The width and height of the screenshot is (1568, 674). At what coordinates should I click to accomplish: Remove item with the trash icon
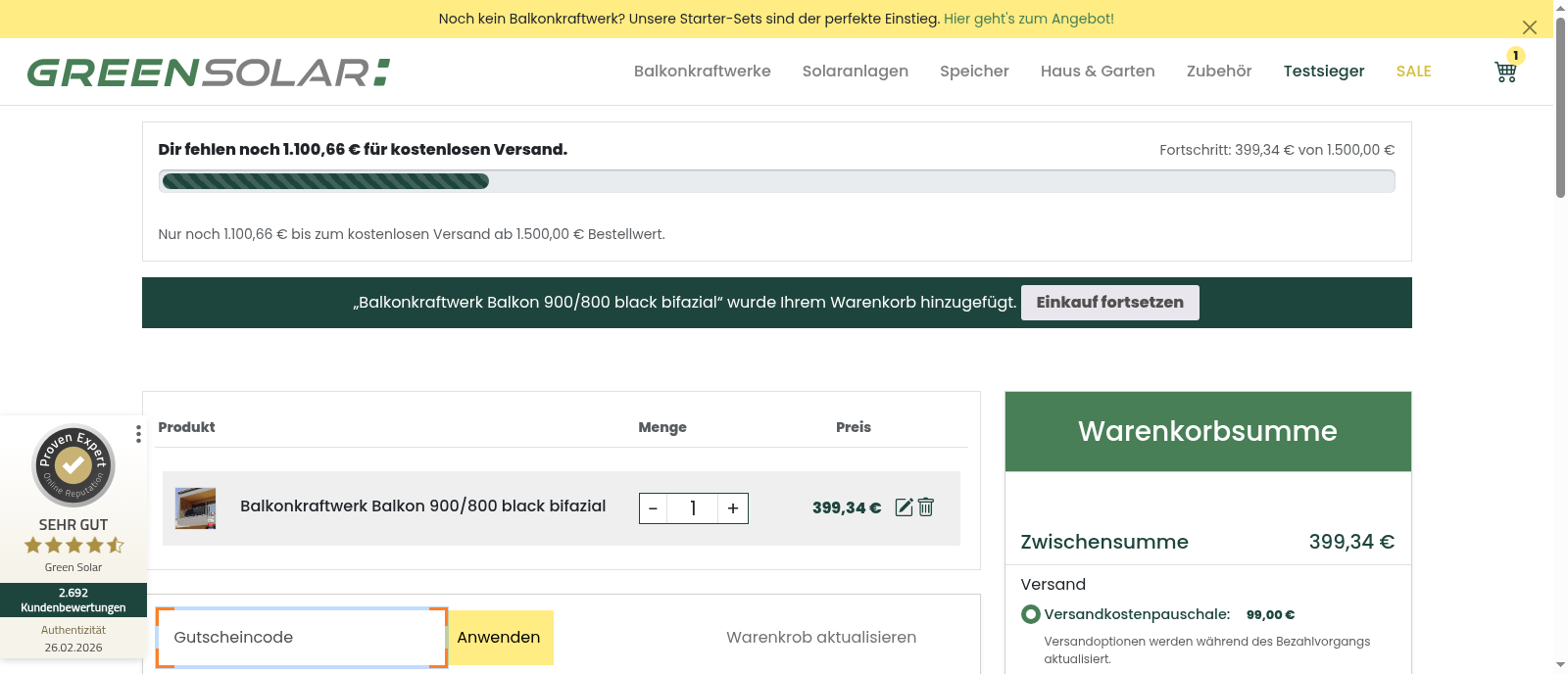tap(926, 507)
